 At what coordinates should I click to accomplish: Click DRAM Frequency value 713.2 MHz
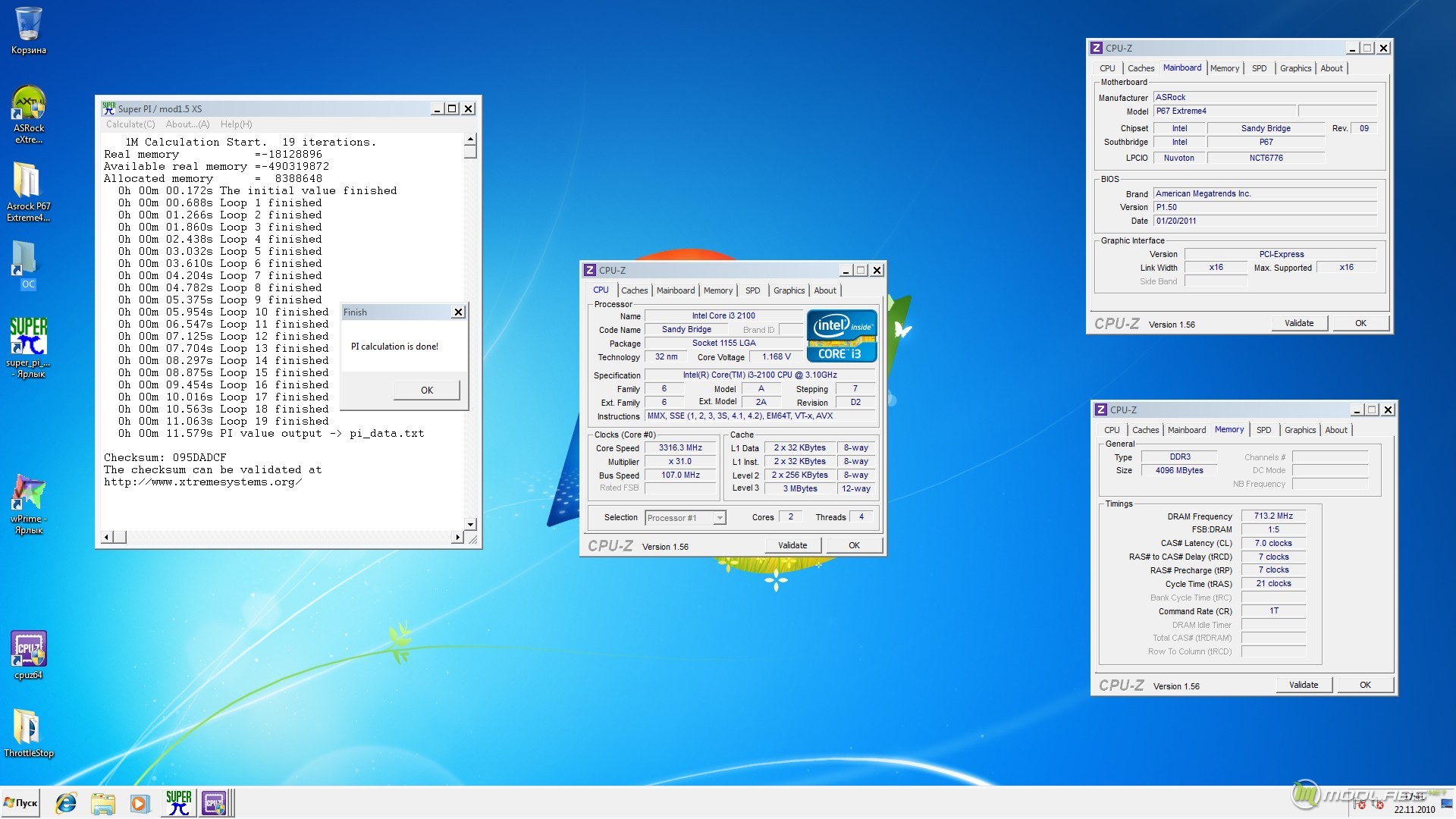(x=1273, y=516)
